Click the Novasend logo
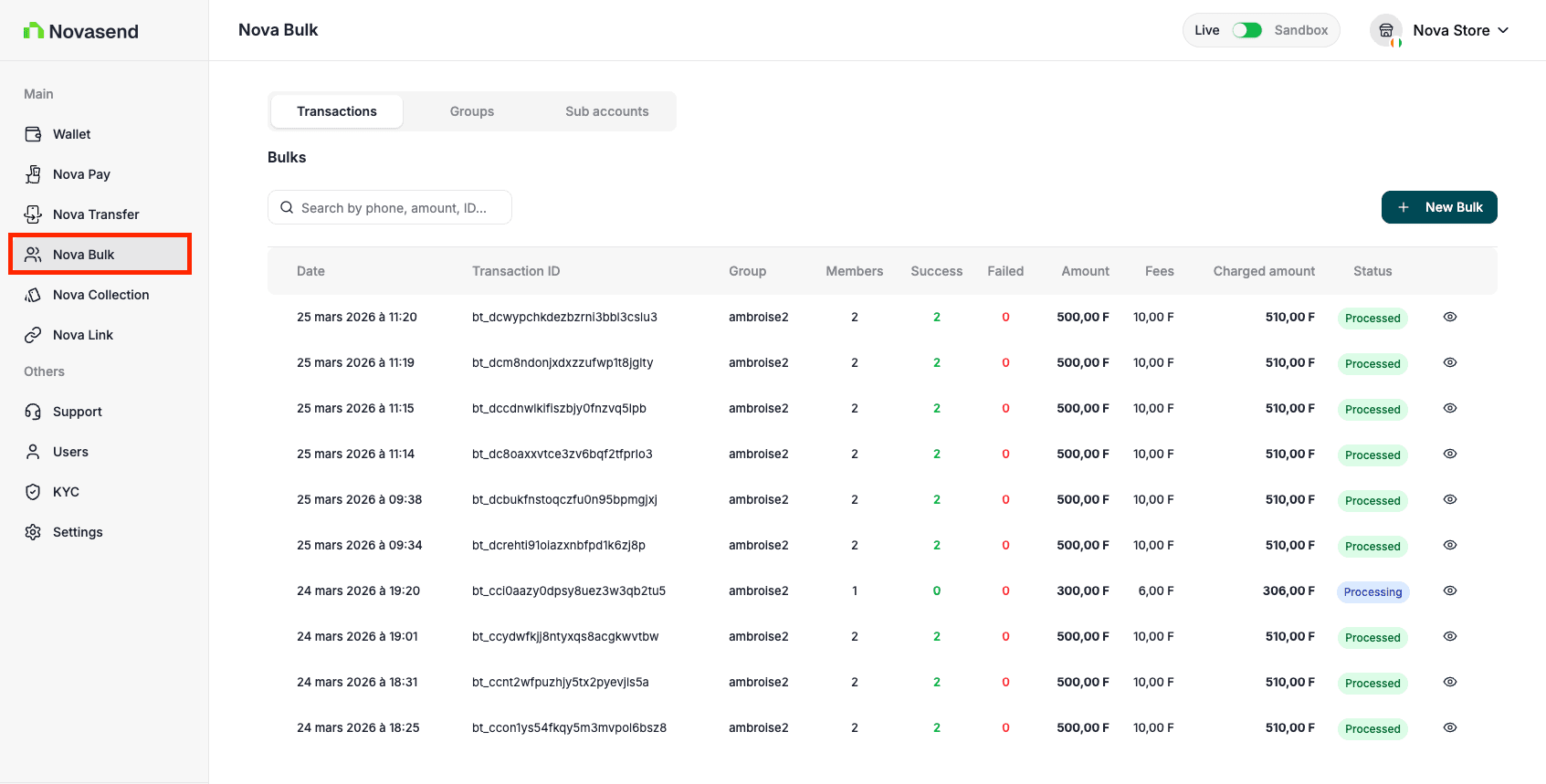 click(x=81, y=31)
